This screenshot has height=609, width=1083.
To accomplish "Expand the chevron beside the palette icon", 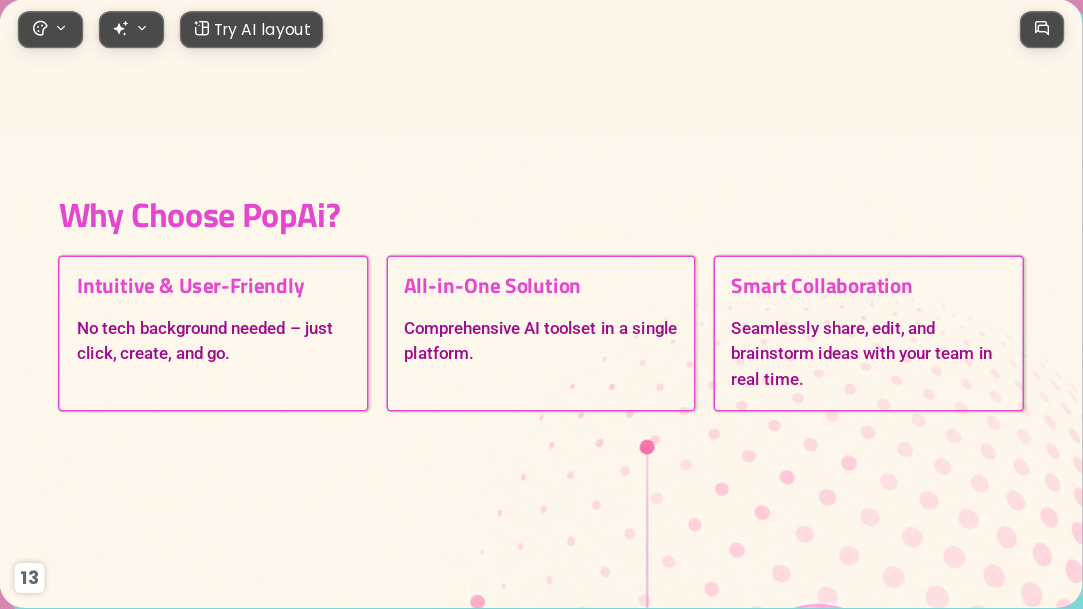I will (61, 28).
